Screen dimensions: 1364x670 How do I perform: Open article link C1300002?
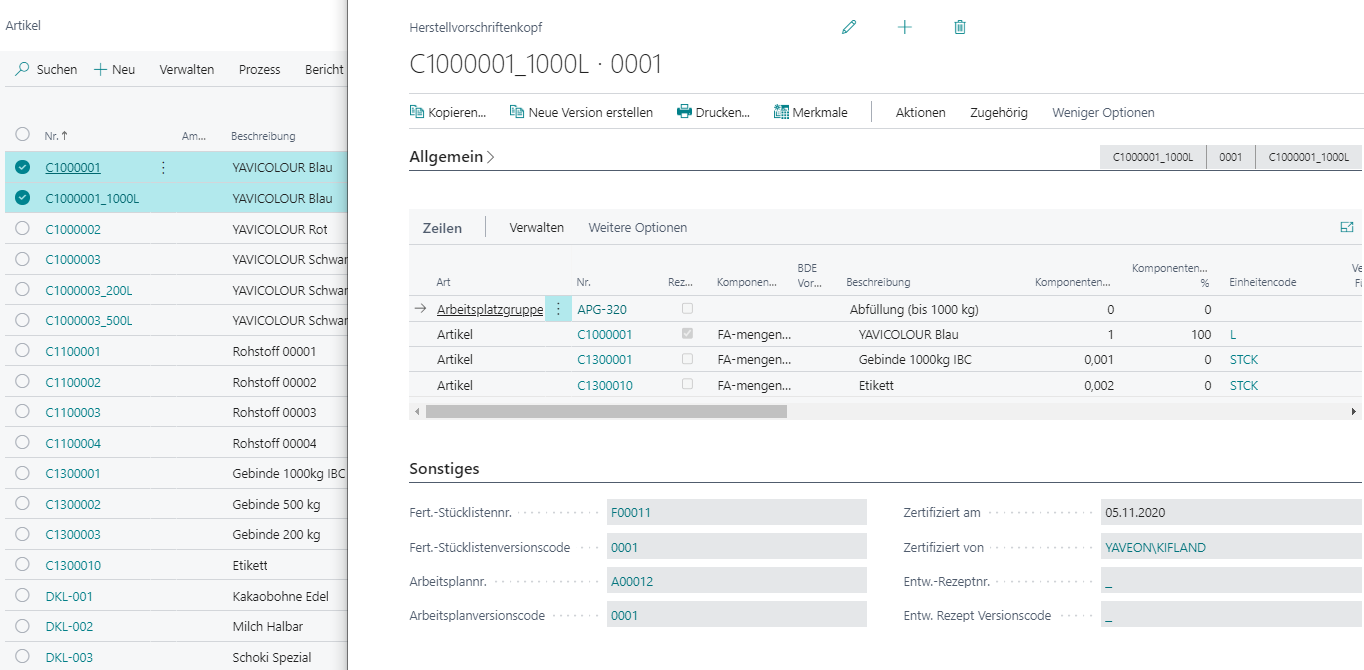(73, 504)
